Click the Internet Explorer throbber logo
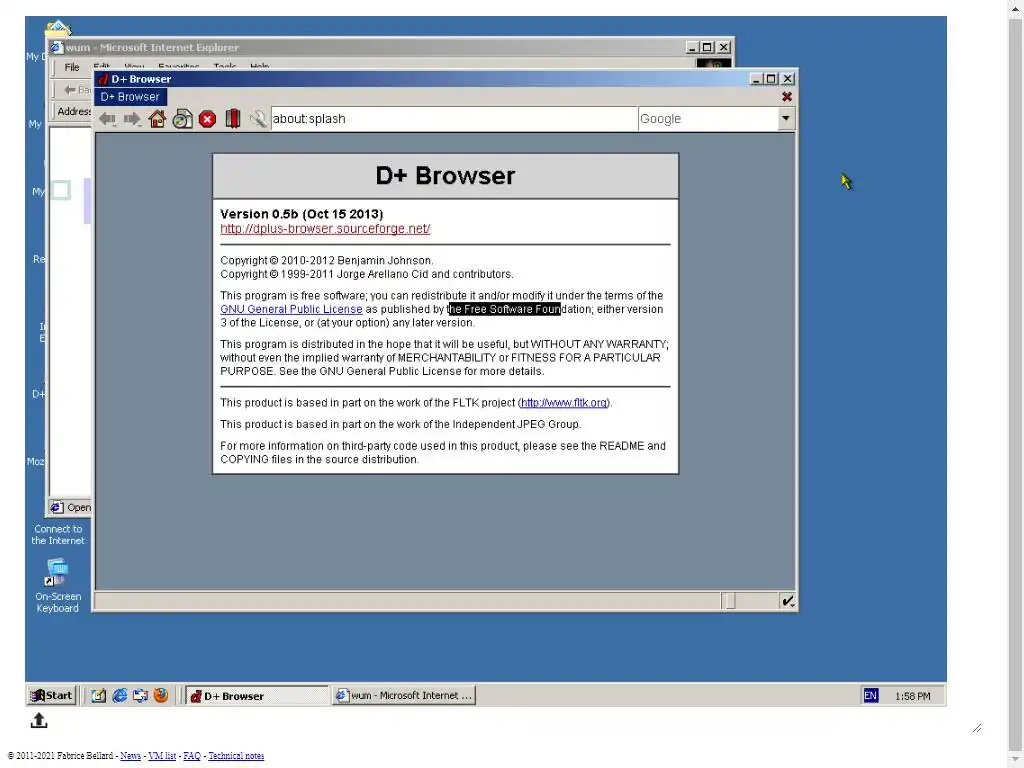Viewport: 1024px width, 768px height. [713, 63]
